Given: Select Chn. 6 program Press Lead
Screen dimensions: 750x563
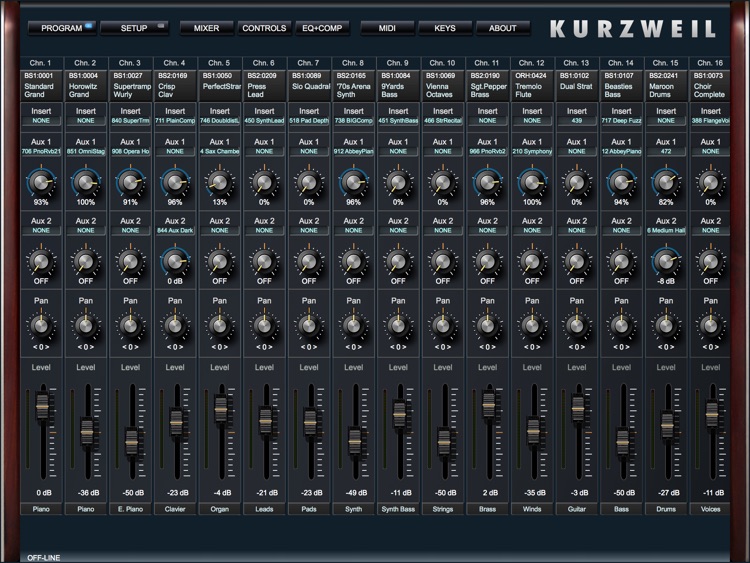Looking at the screenshot, I should pyautogui.click(x=264, y=86).
